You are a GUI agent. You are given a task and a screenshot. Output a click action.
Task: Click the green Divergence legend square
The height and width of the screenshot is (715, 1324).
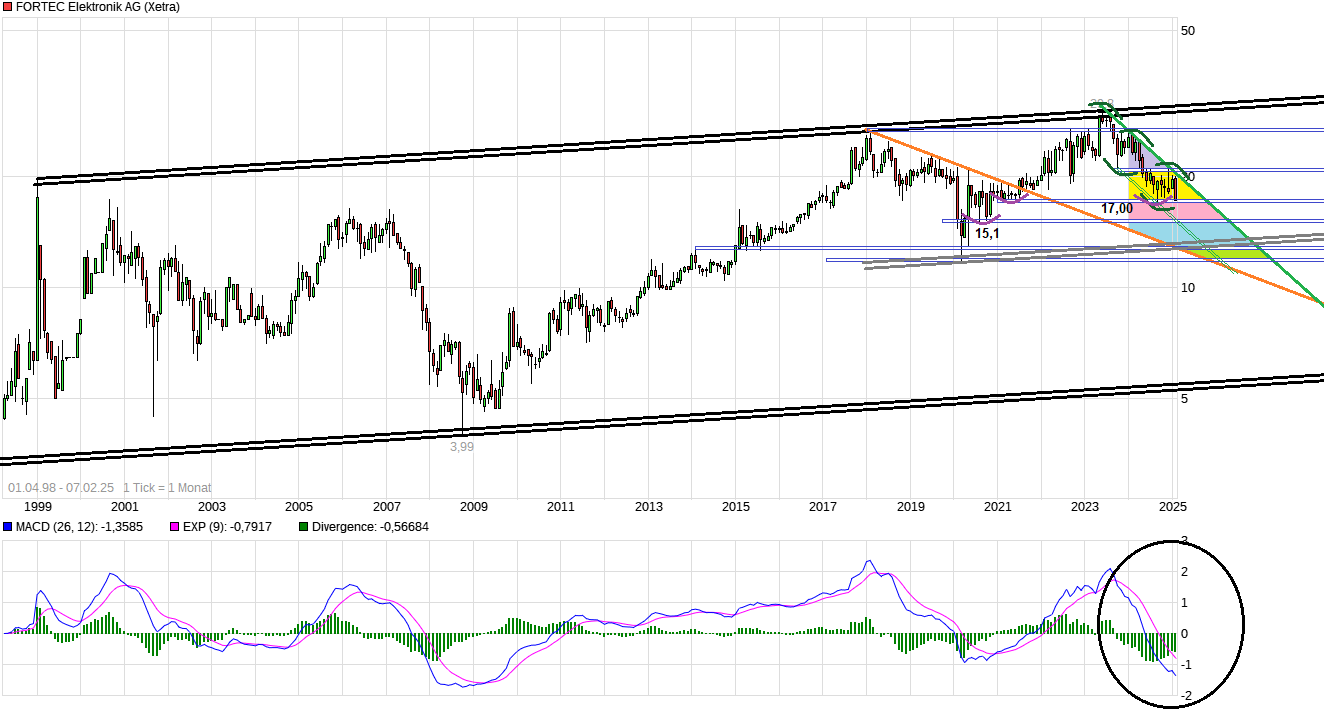(x=303, y=527)
